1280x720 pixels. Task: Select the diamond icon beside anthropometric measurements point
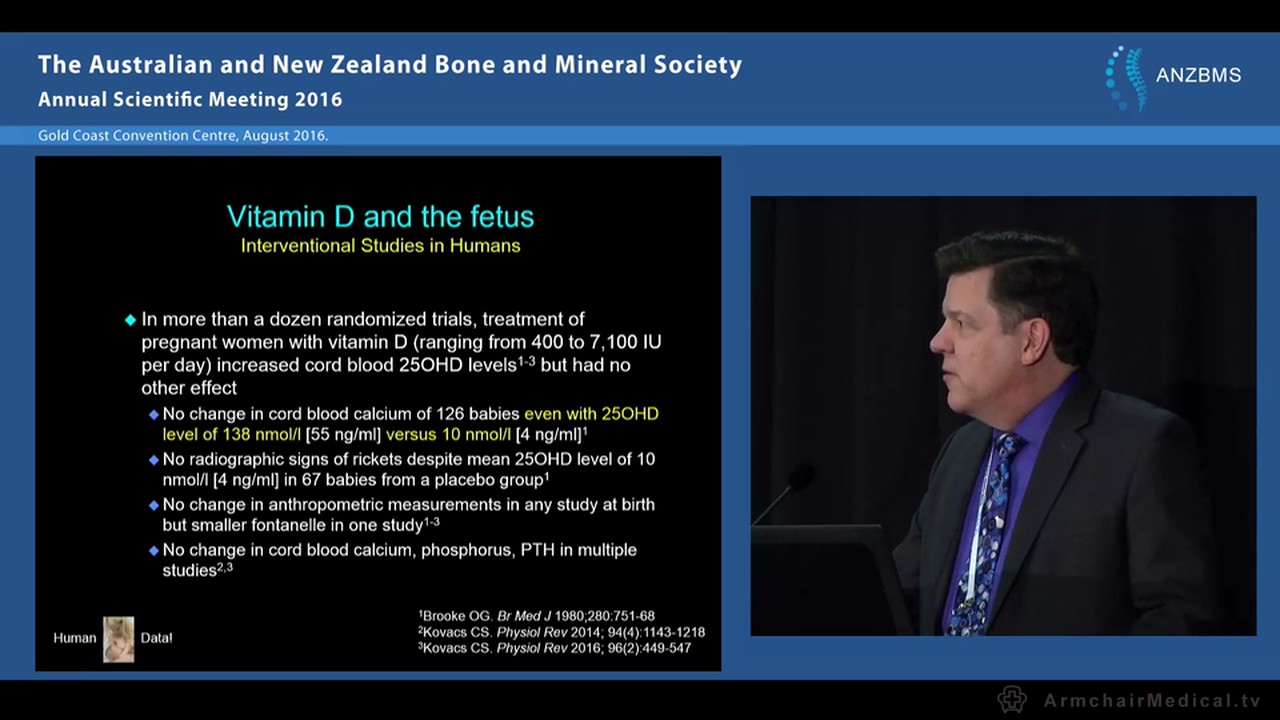pyautogui.click(x=153, y=504)
